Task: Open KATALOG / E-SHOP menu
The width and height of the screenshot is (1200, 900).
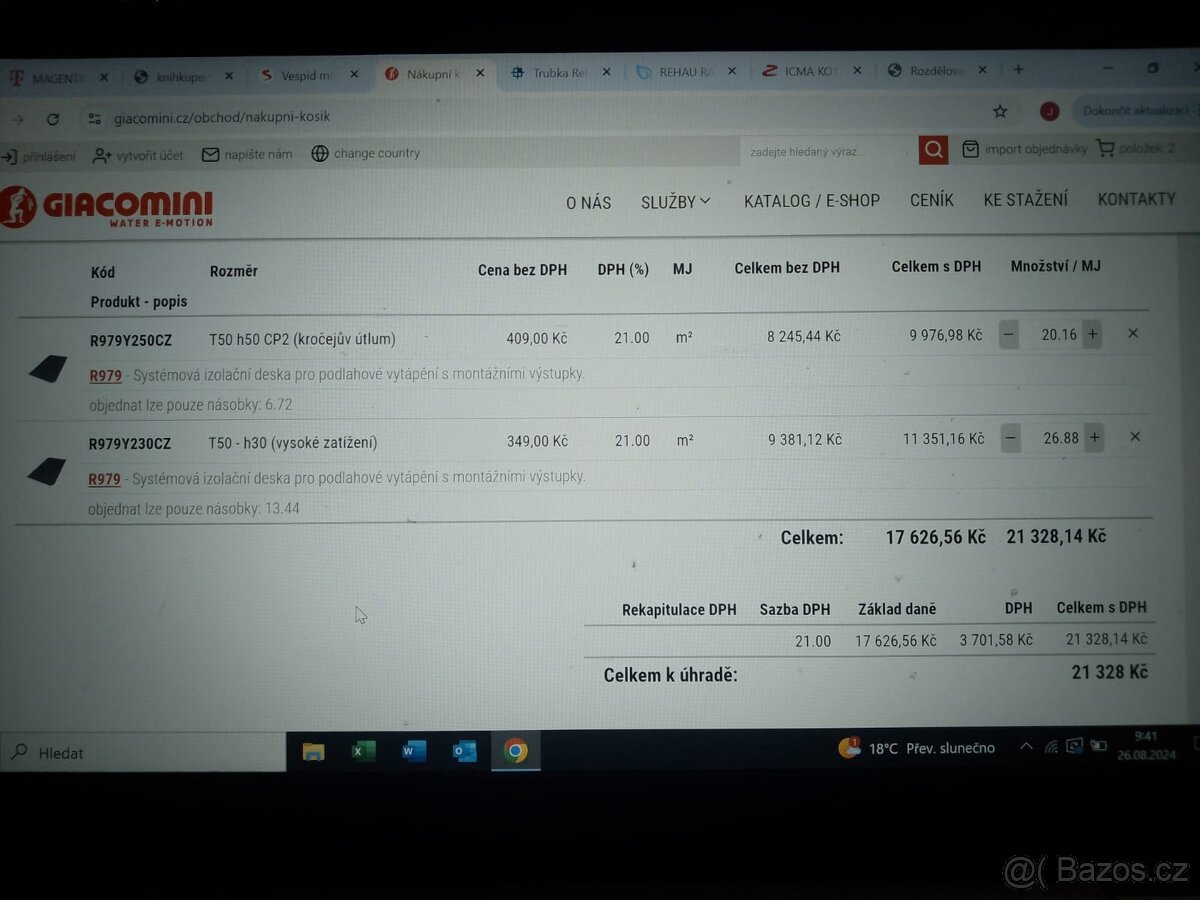Action: [812, 201]
